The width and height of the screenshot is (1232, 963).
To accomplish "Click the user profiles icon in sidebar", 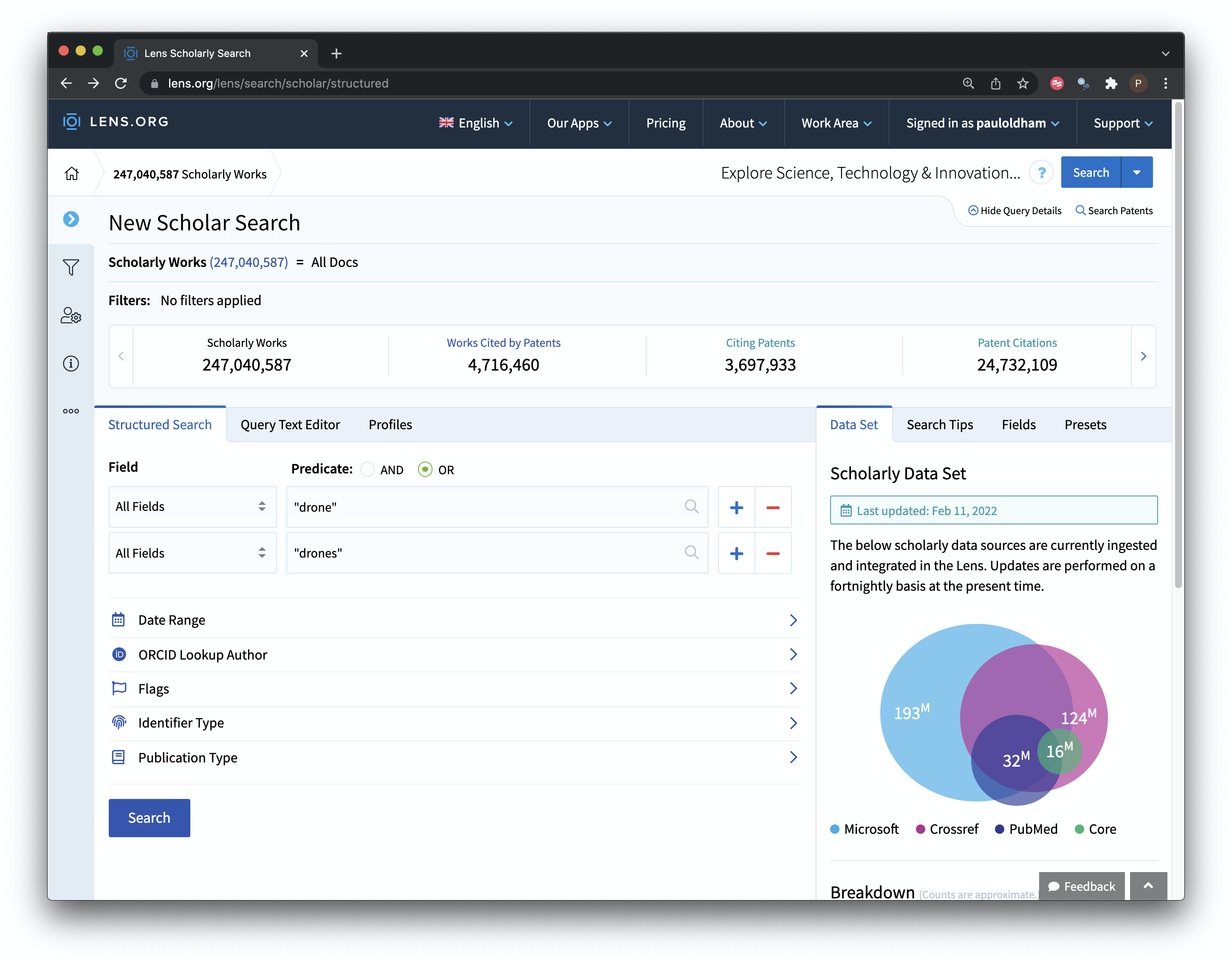I will coord(71,315).
